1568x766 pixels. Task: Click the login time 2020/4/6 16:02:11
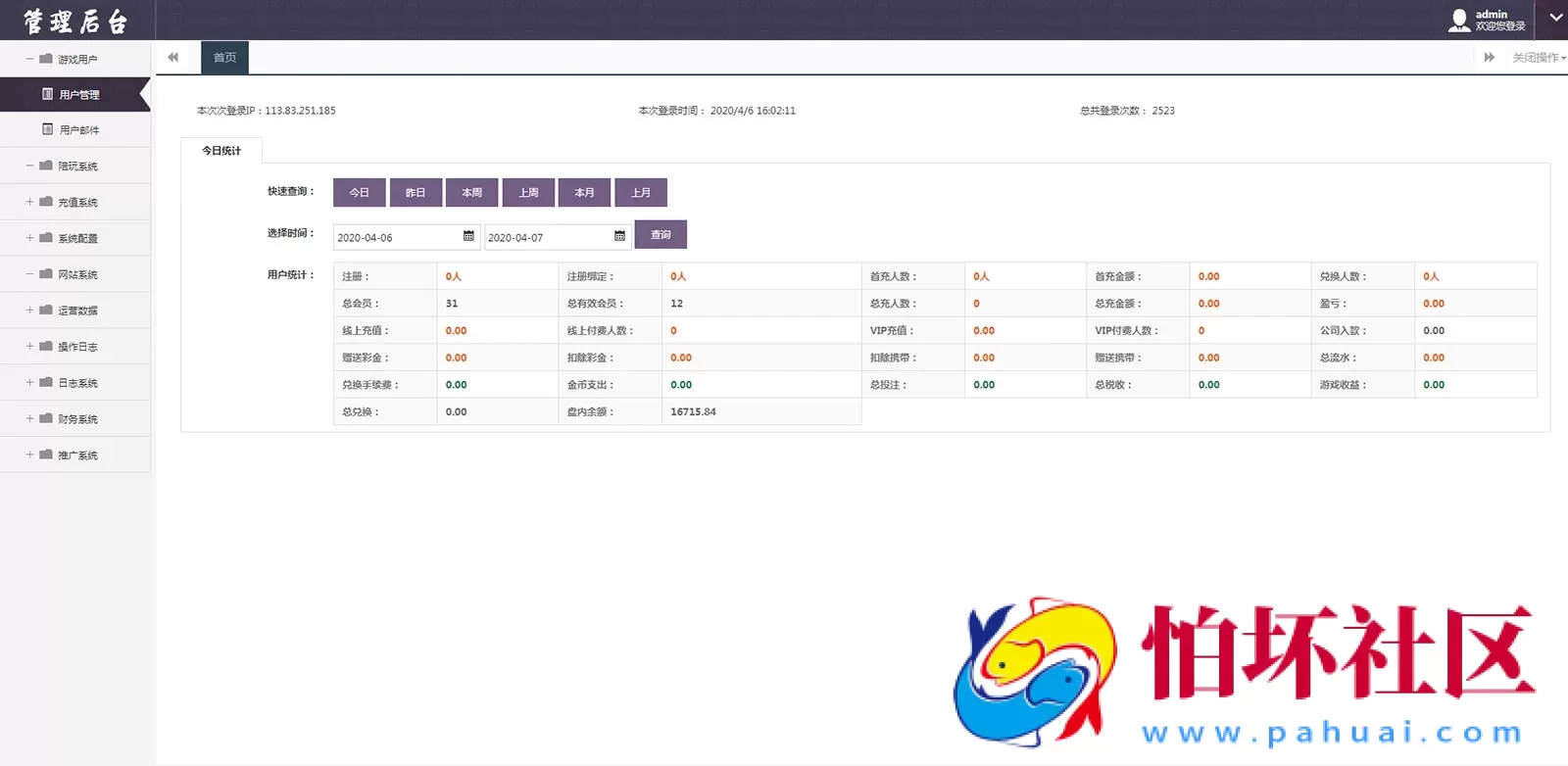point(753,111)
